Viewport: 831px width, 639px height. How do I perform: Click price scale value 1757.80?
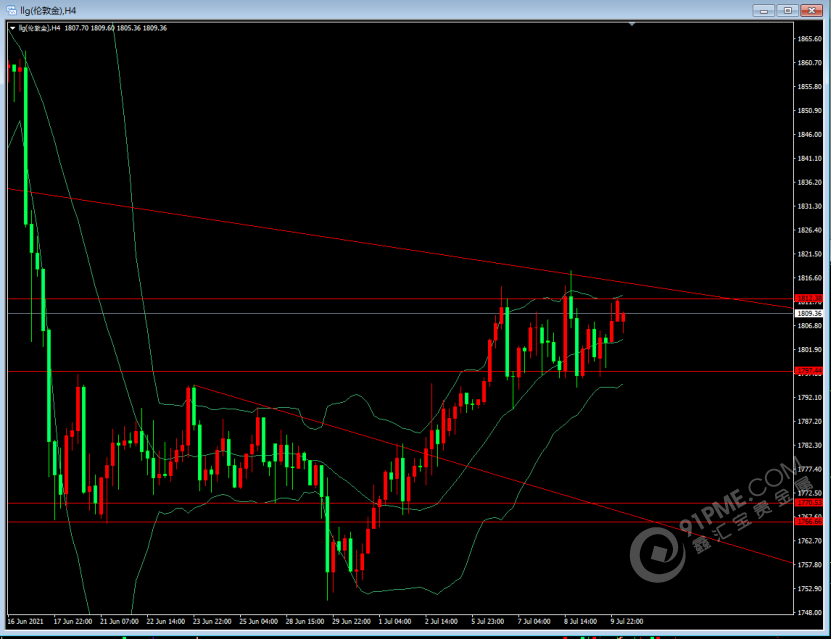tap(809, 565)
